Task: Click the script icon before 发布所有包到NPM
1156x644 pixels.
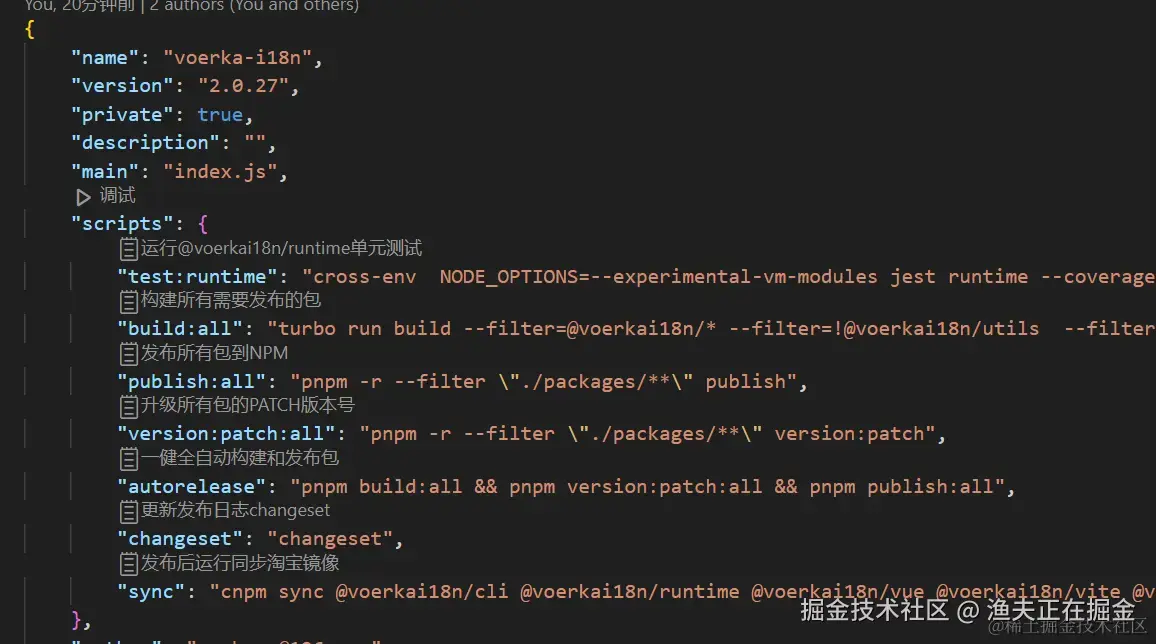Action: coord(128,353)
